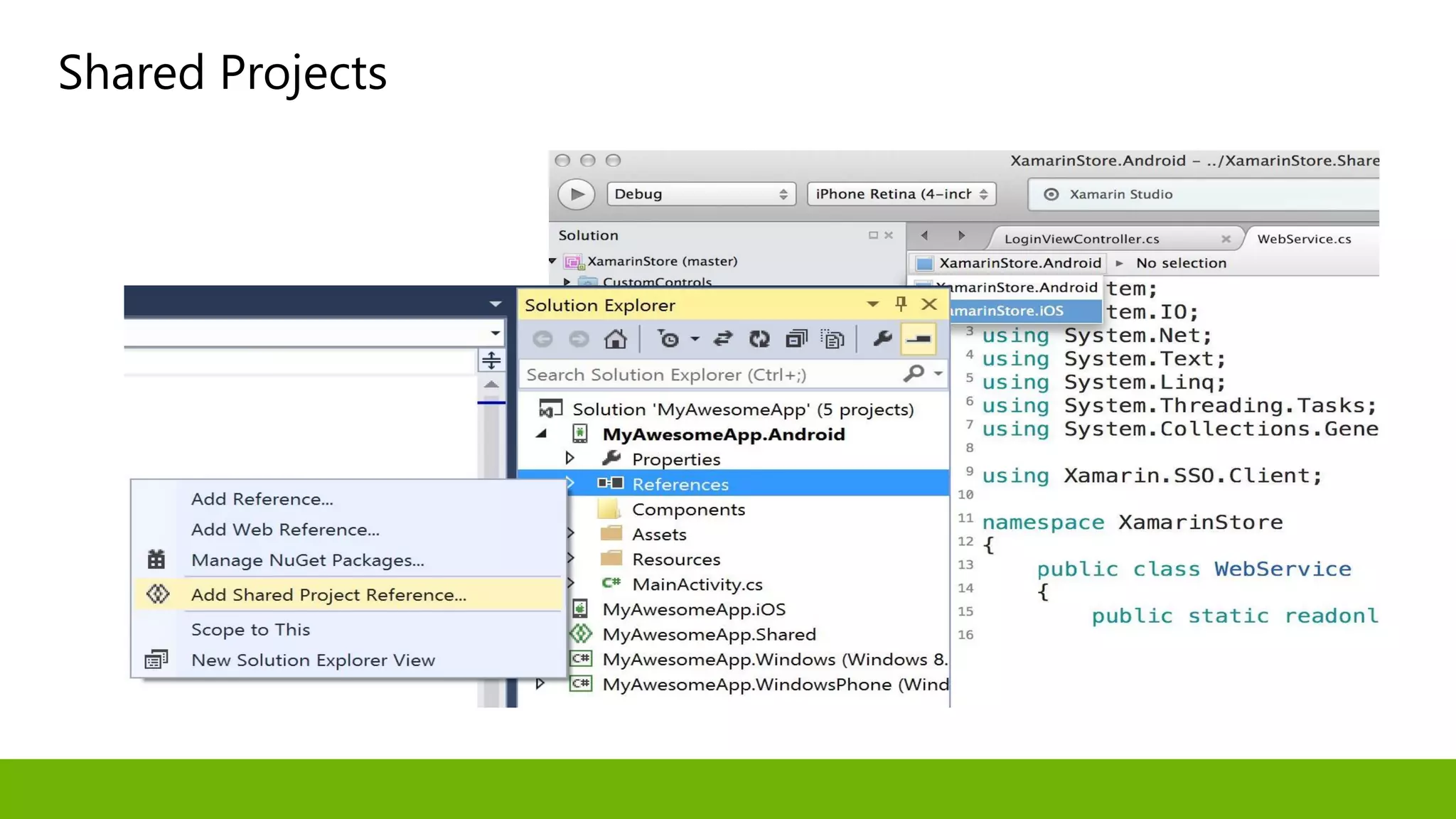The image size is (1456, 819).
Task: Switch to the LoginViewController.cs tab
Action: (x=1081, y=239)
